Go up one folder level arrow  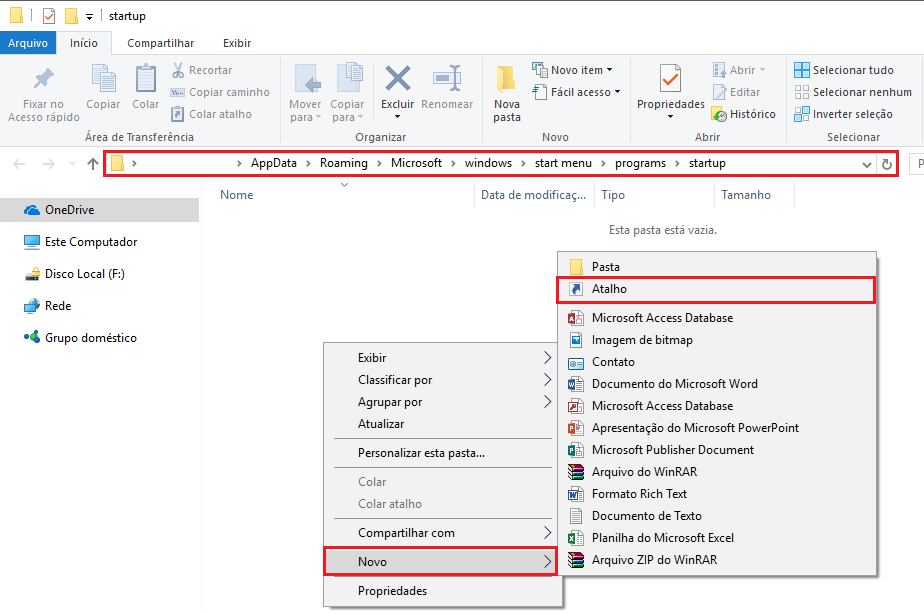[x=93, y=164]
